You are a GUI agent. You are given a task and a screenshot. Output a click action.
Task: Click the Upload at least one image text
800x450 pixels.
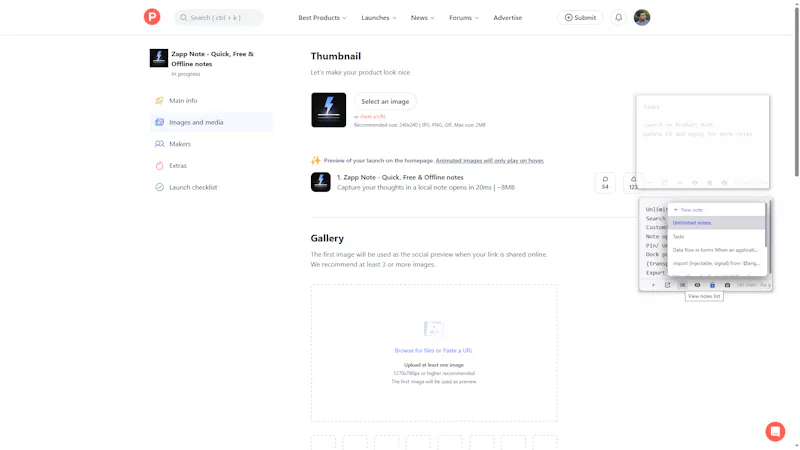(x=434, y=365)
